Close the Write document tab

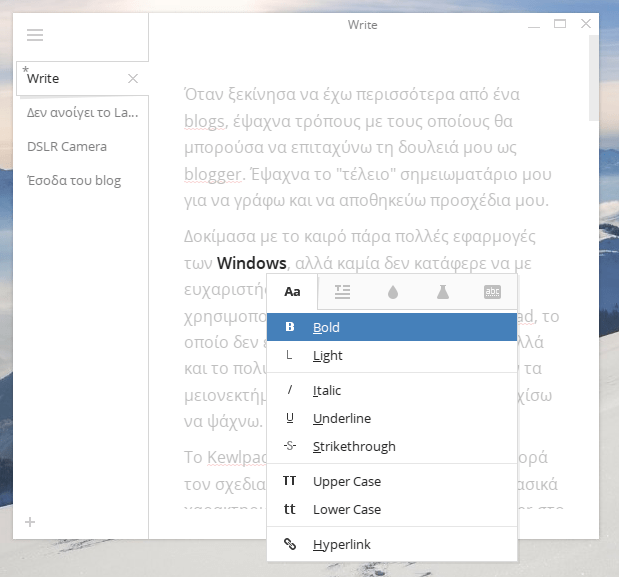133,79
